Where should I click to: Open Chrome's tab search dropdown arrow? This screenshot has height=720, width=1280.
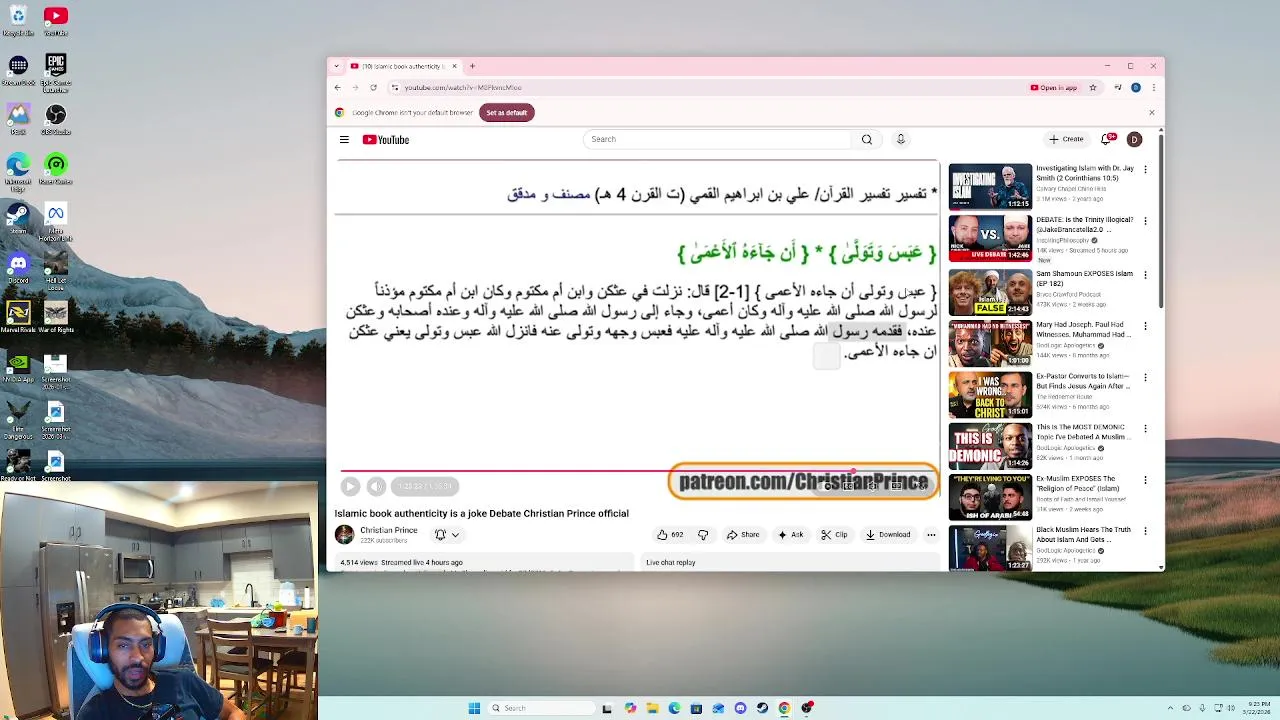[x=338, y=66]
